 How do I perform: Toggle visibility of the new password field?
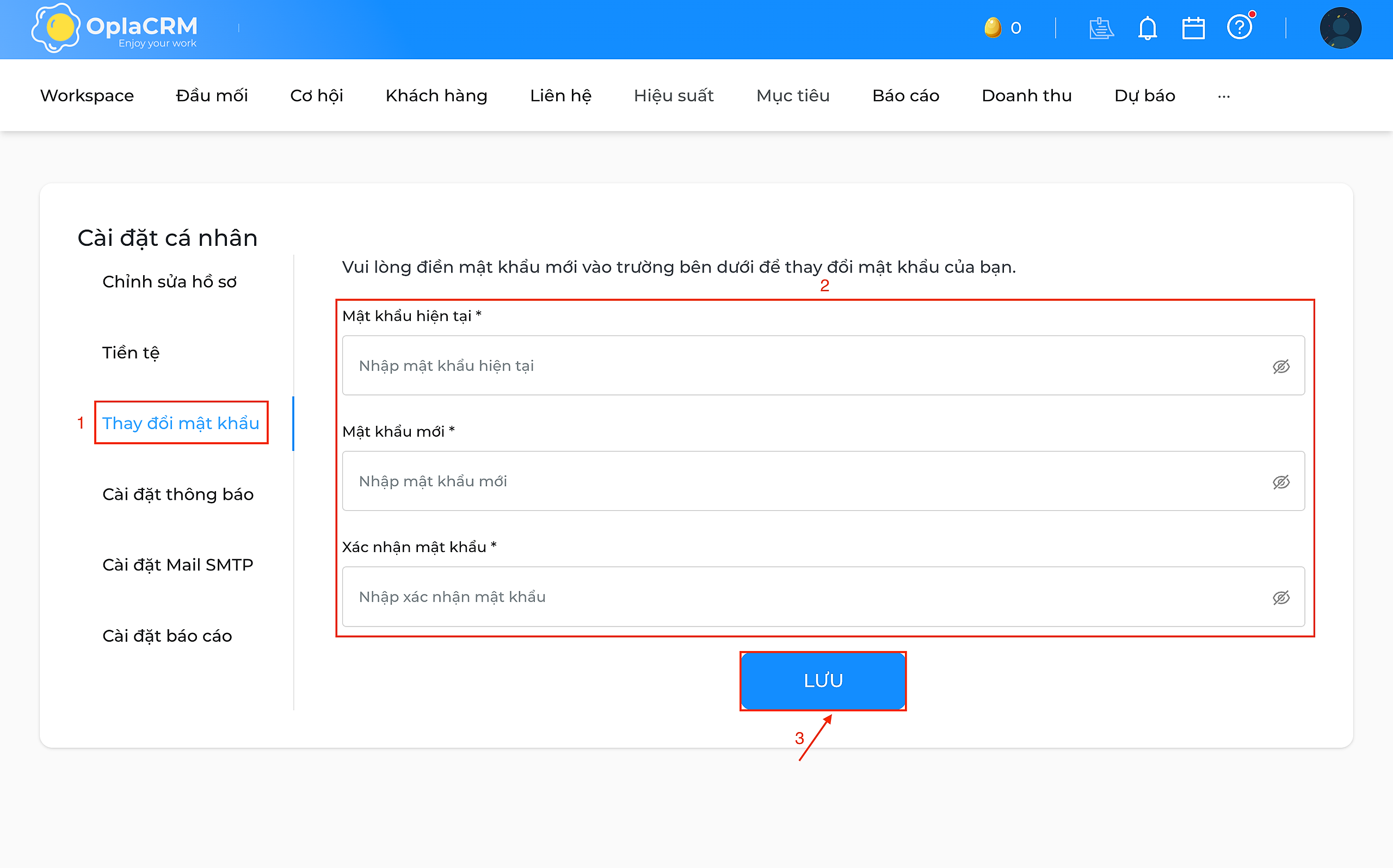click(1281, 482)
